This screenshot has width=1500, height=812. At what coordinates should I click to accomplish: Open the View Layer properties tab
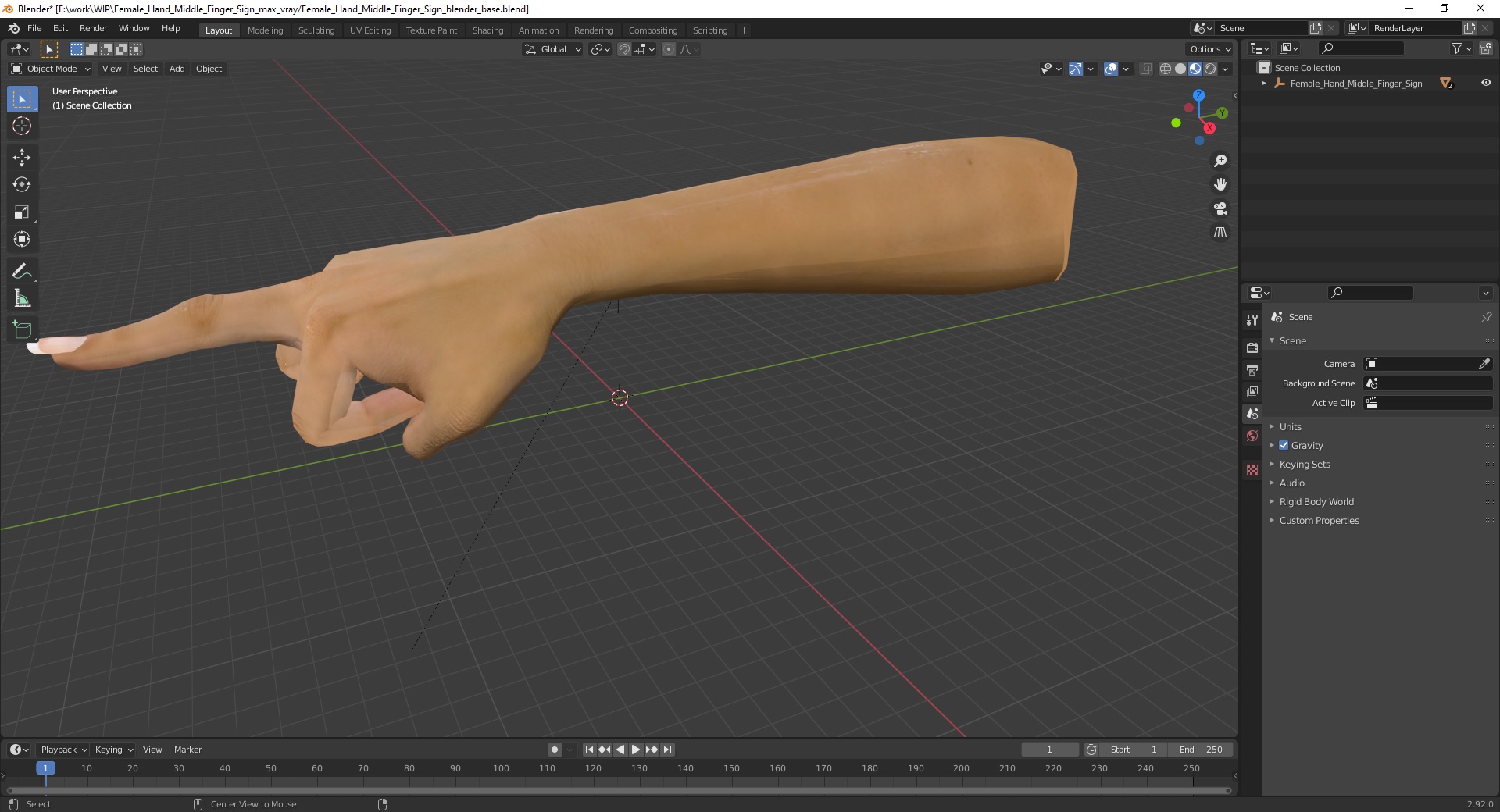[1252, 391]
